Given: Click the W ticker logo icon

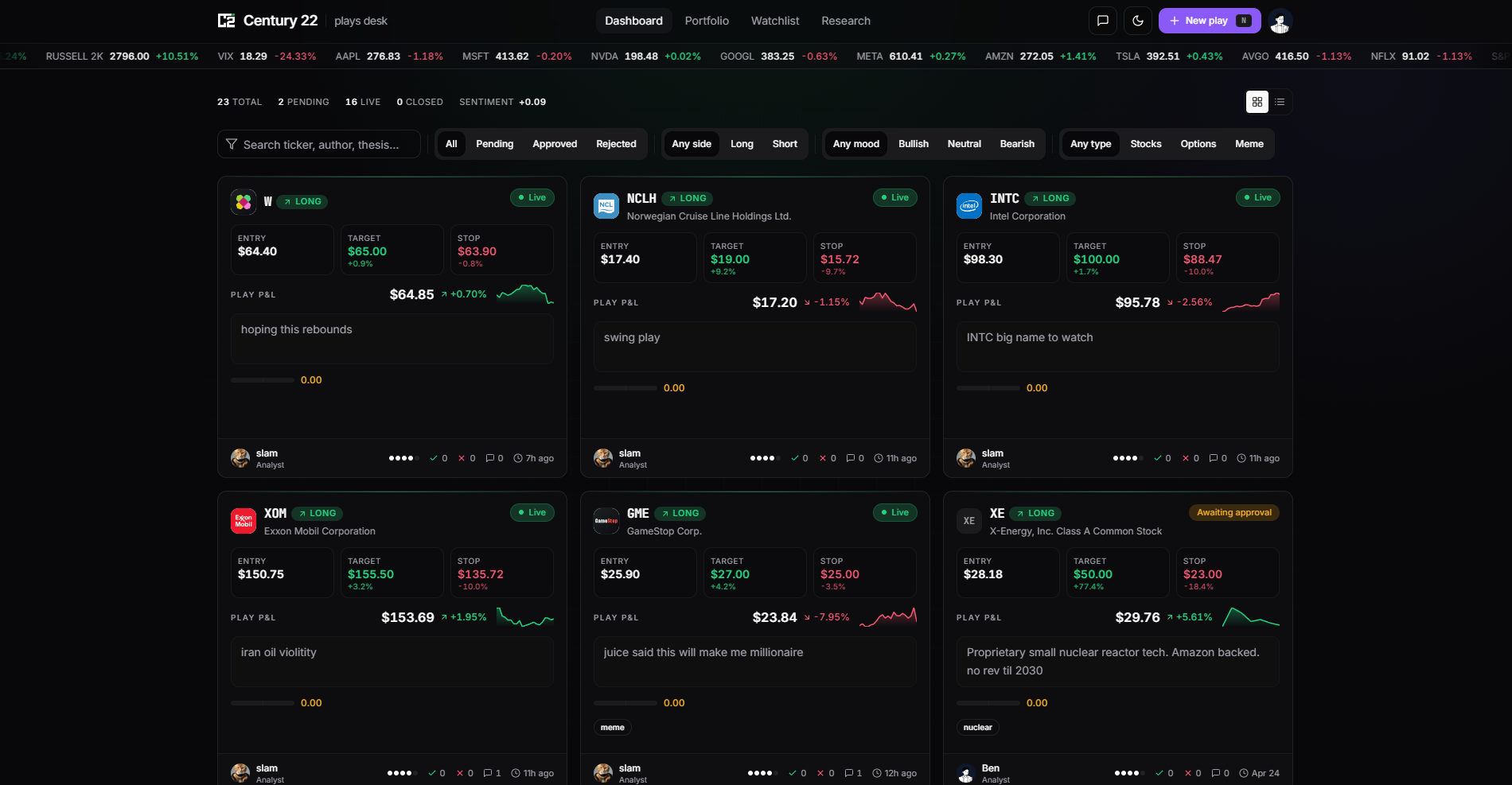Looking at the screenshot, I should coord(244,202).
